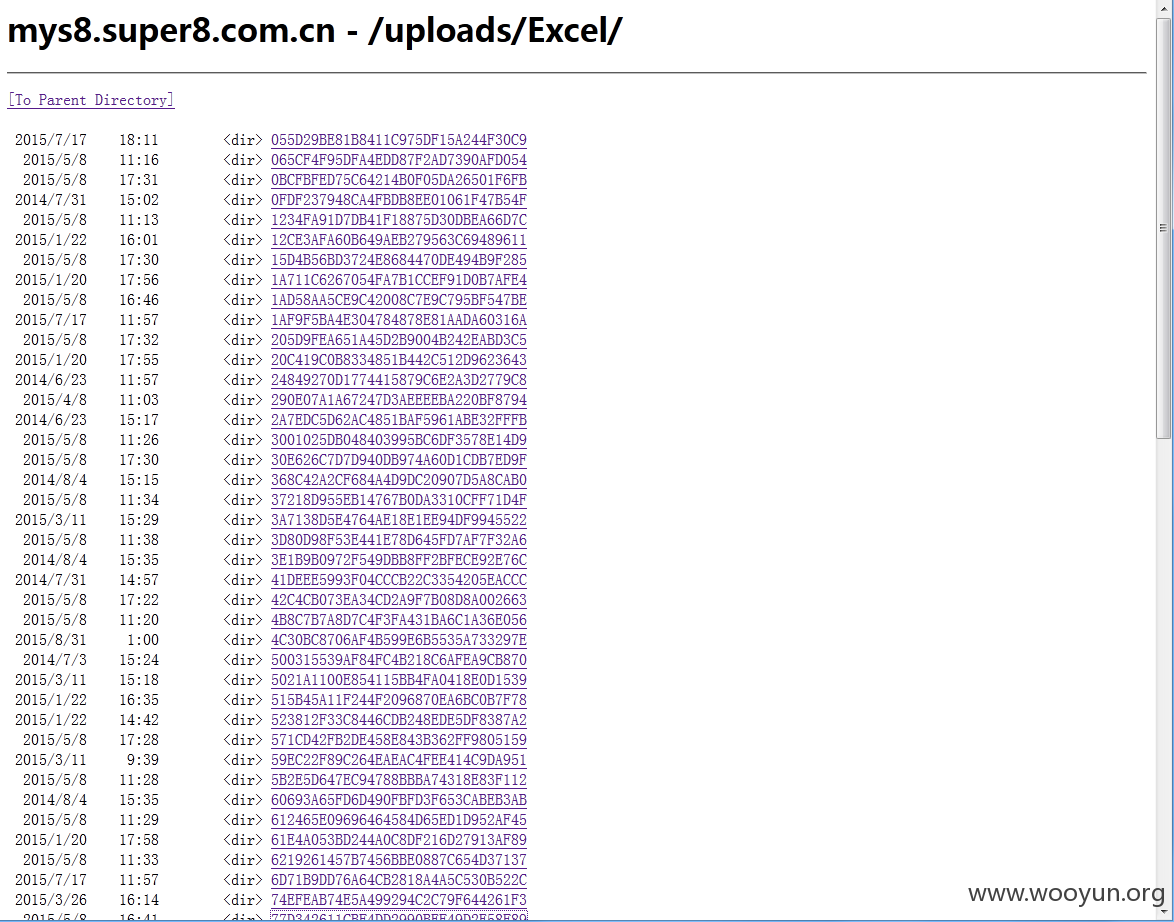
Task: Click the time 16:14 entry
Action: [x=139, y=900]
